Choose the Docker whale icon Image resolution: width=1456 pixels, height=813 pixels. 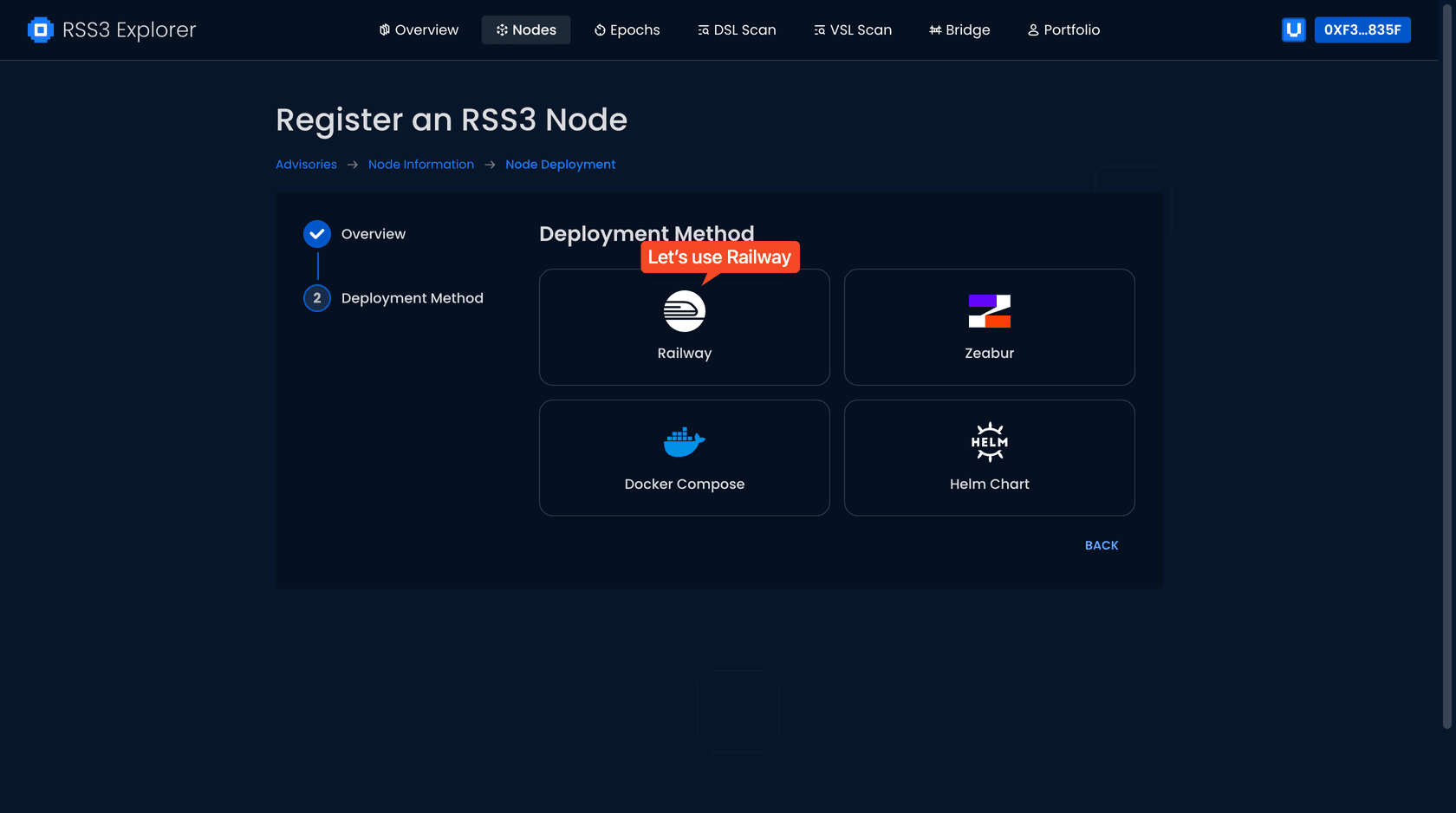pos(685,442)
